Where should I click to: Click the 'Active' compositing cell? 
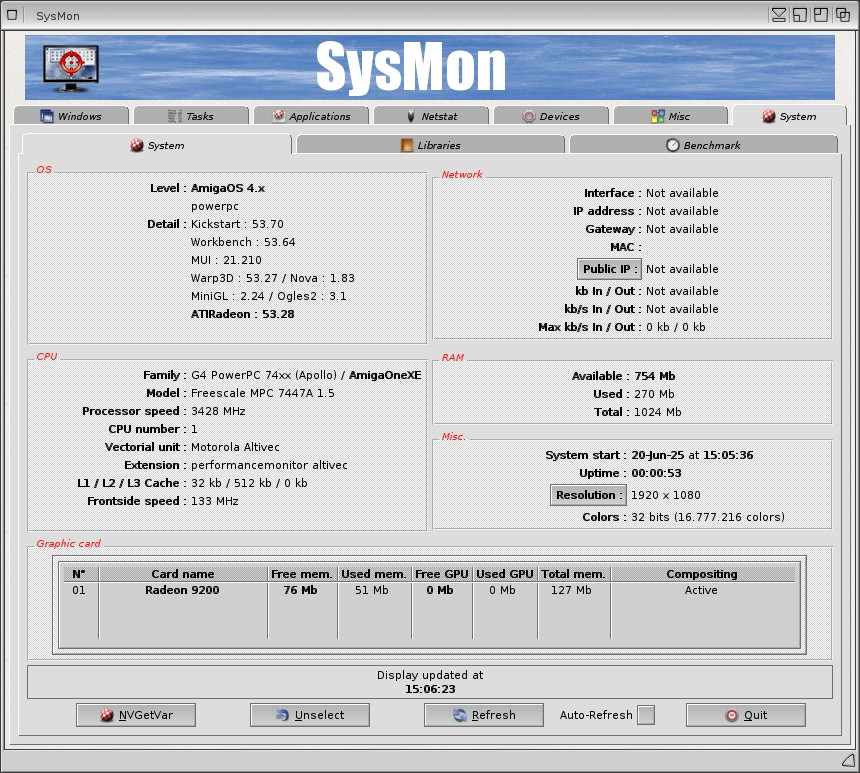(x=701, y=590)
